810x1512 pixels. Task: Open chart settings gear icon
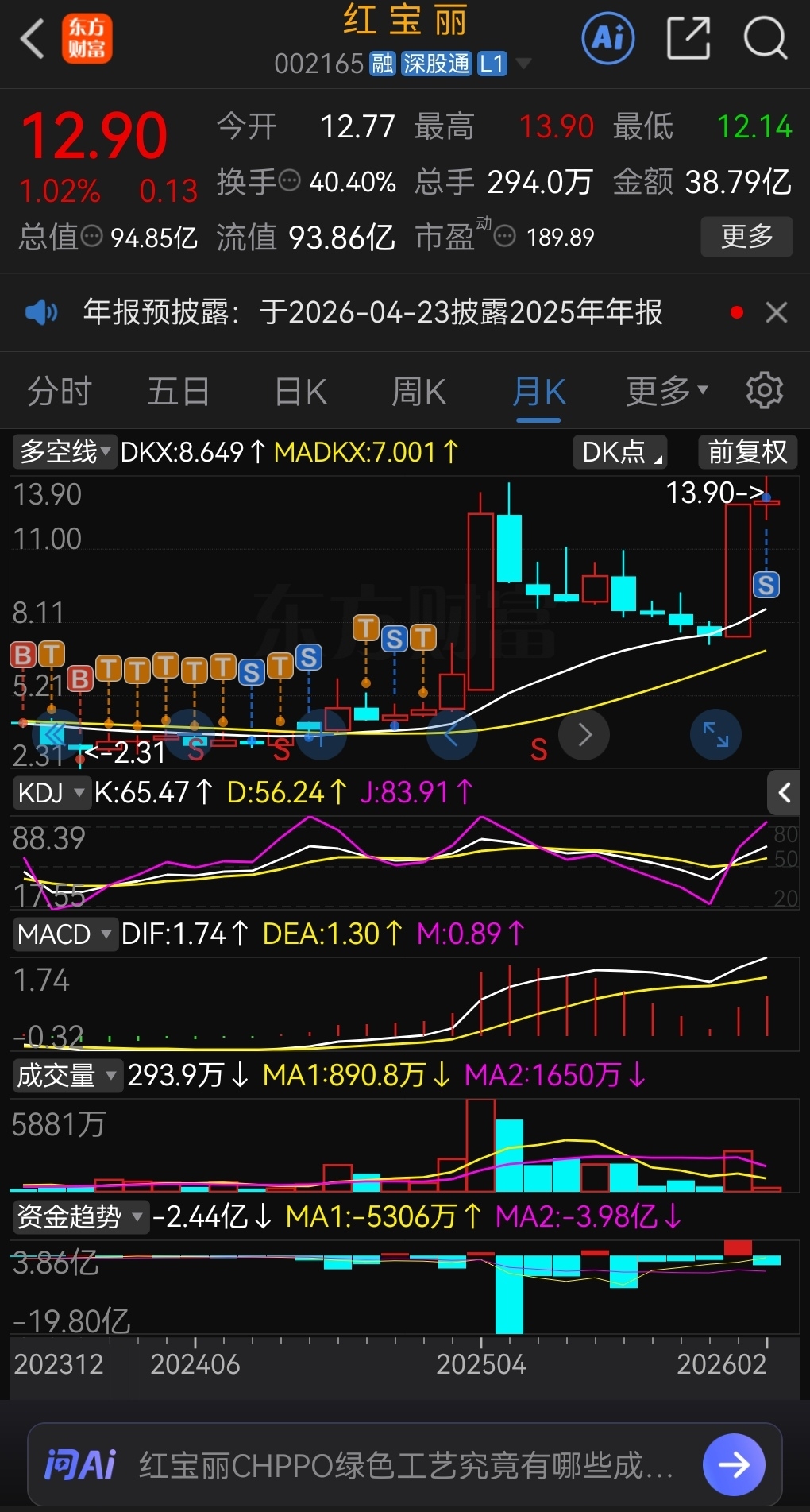pyautogui.click(x=765, y=390)
